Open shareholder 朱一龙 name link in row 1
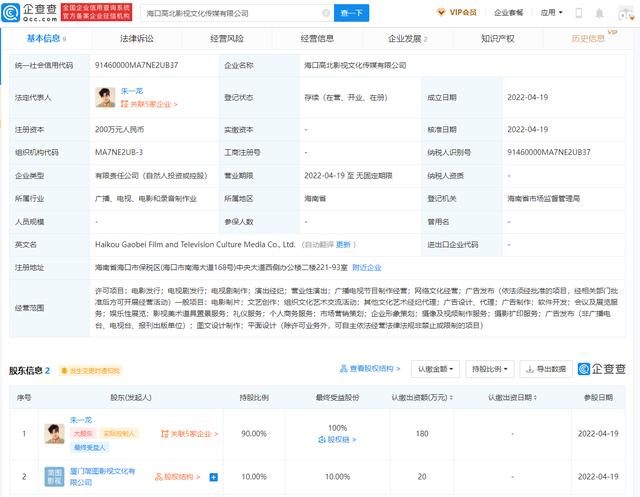 [x=81, y=420]
